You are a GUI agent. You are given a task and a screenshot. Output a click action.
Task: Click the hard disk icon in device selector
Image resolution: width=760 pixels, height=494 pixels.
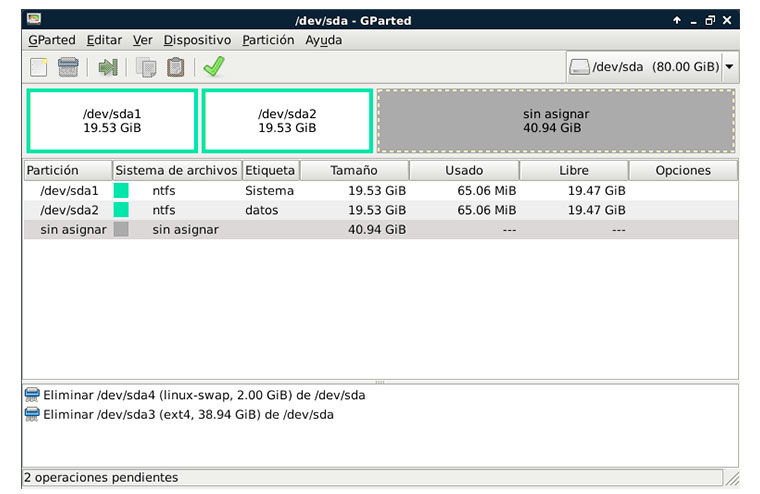pos(579,67)
